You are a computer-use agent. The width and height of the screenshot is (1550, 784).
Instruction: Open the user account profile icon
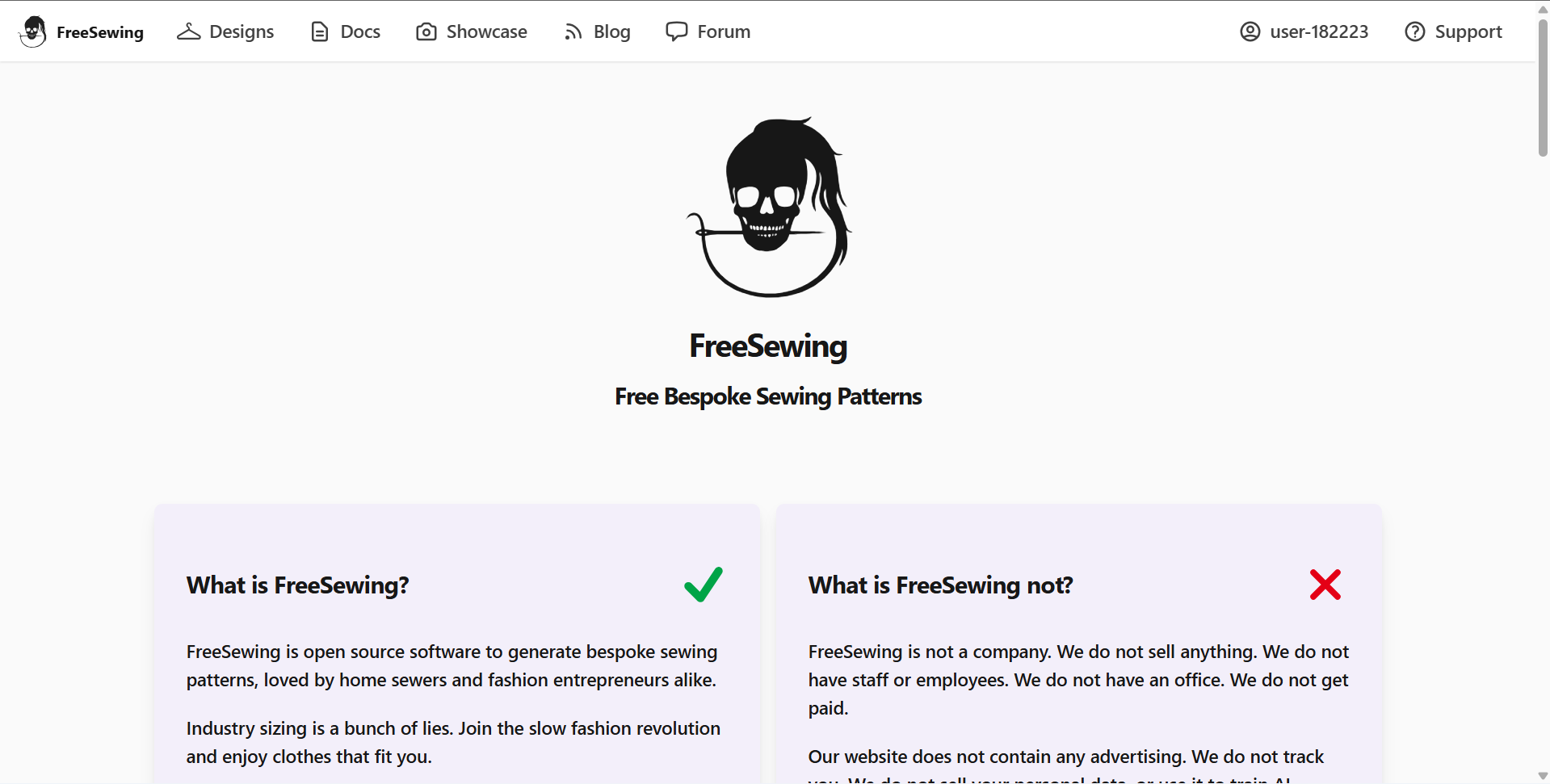point(1250,31)
